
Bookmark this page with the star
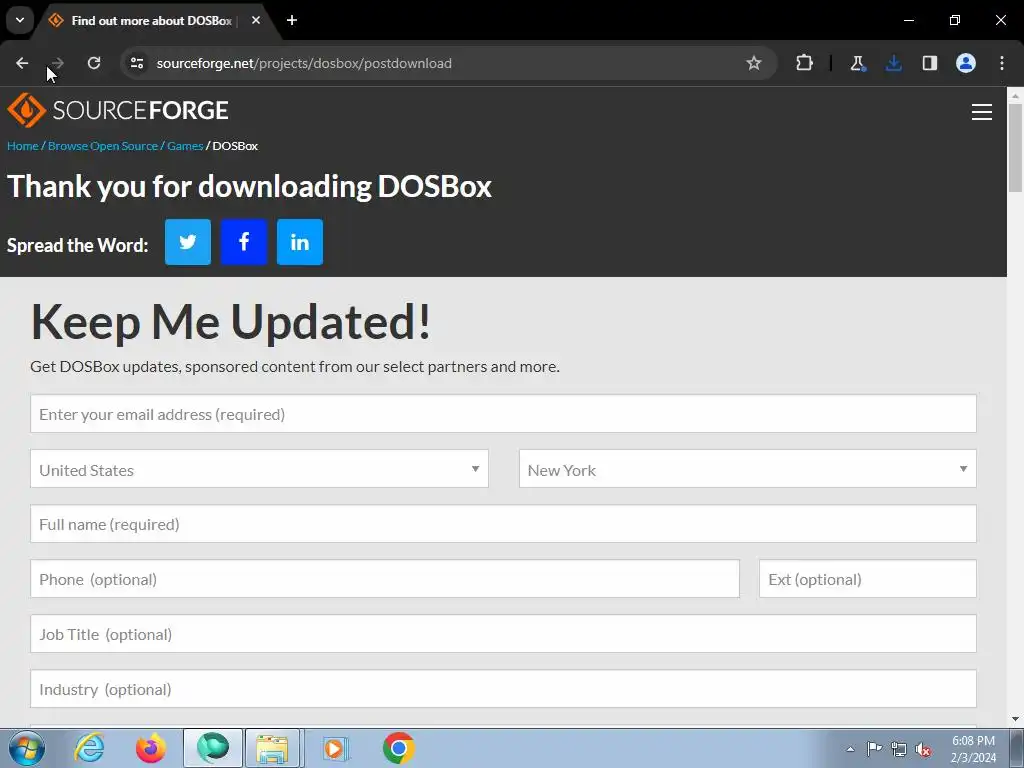coord(754,63)
